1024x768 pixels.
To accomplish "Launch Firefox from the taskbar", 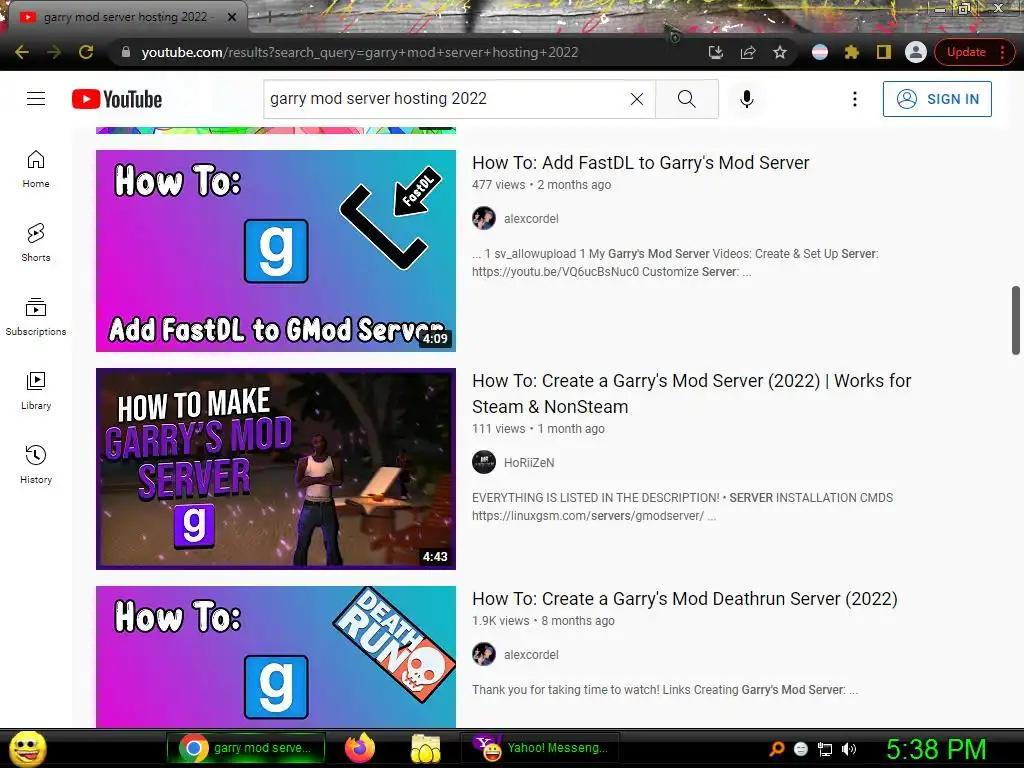I will pos(360,748).
